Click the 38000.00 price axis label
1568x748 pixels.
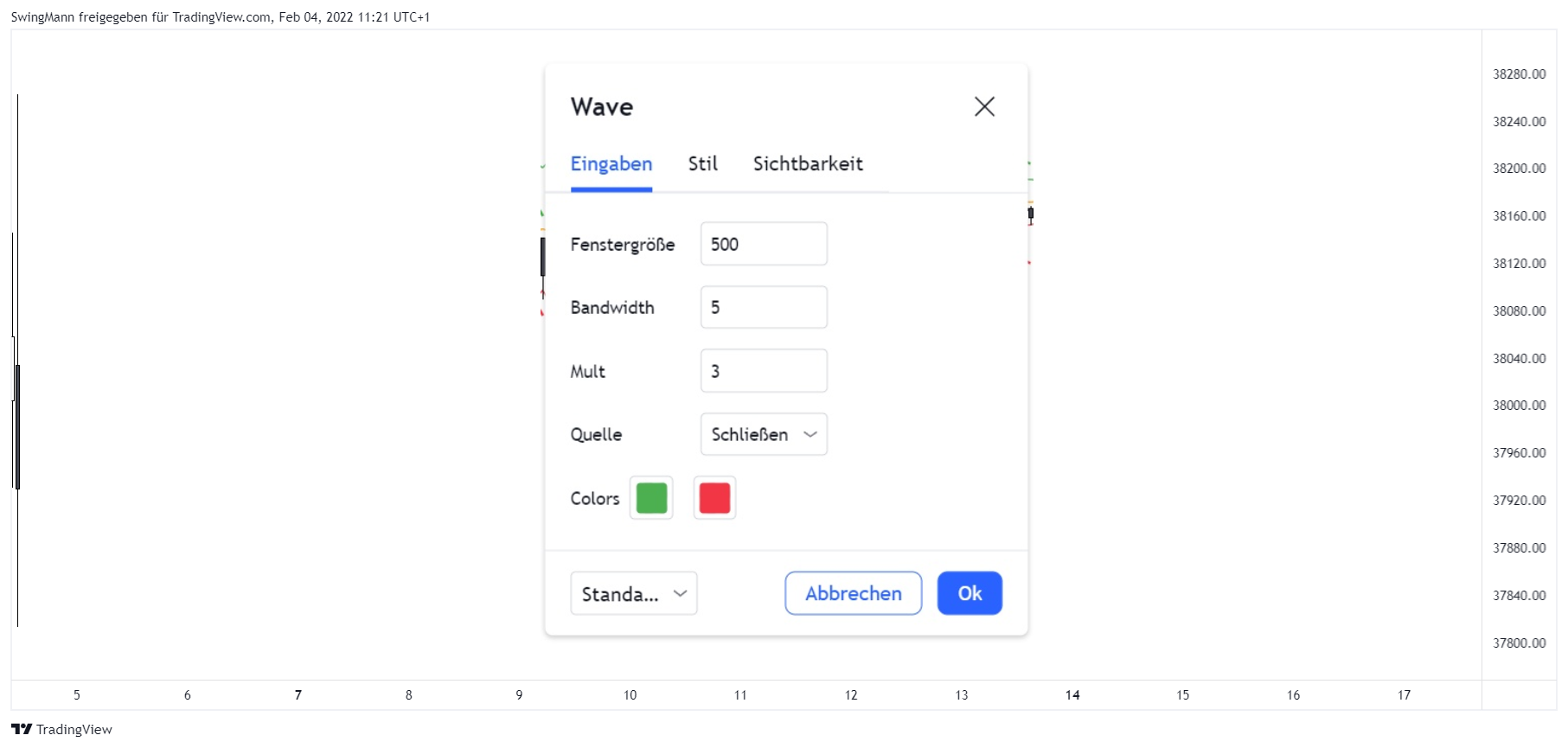tap(1519, 406)
